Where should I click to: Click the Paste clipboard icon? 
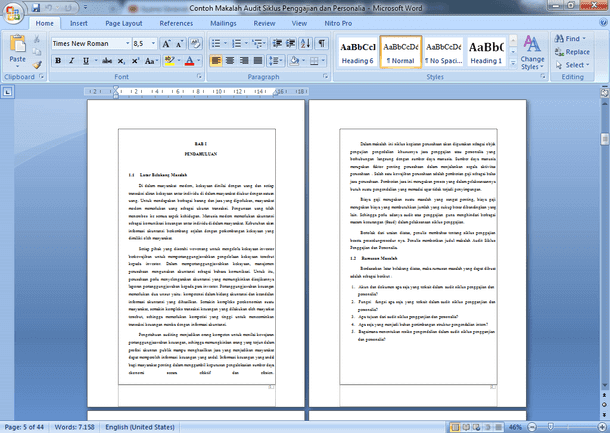pyautogui.click(x=18, y=44)
